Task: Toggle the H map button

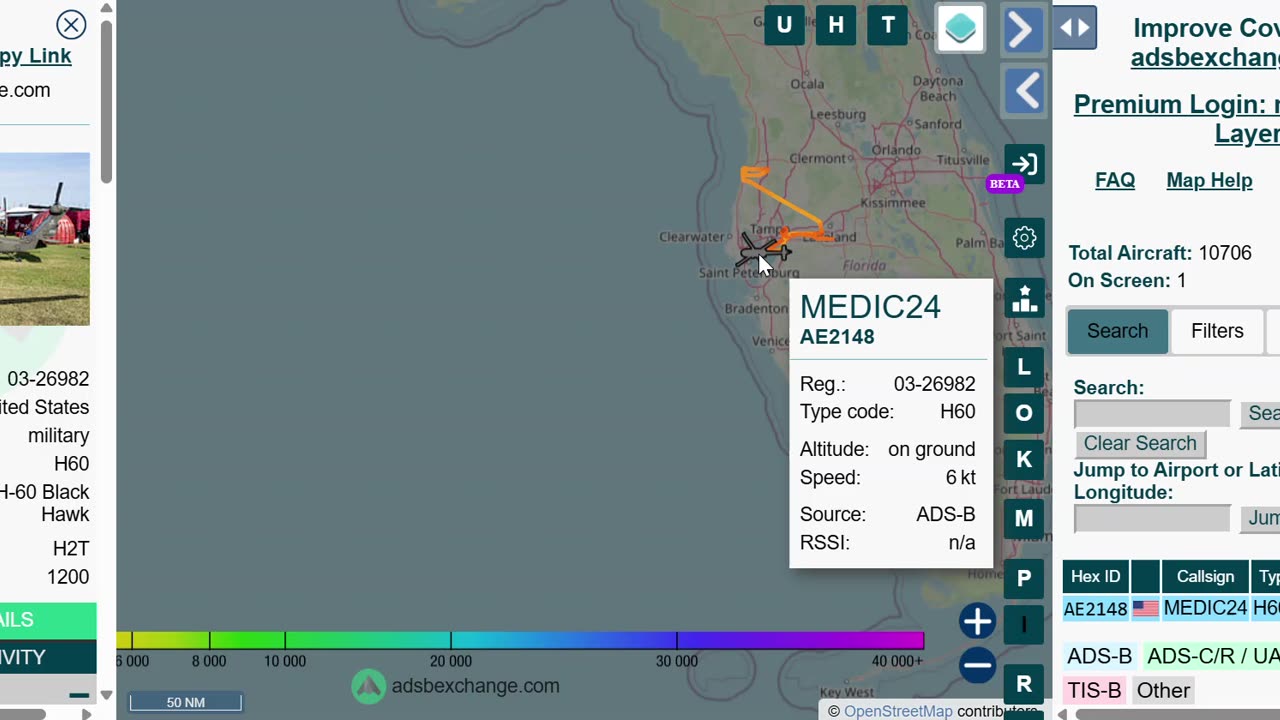Action: click(x=836, y=25)
